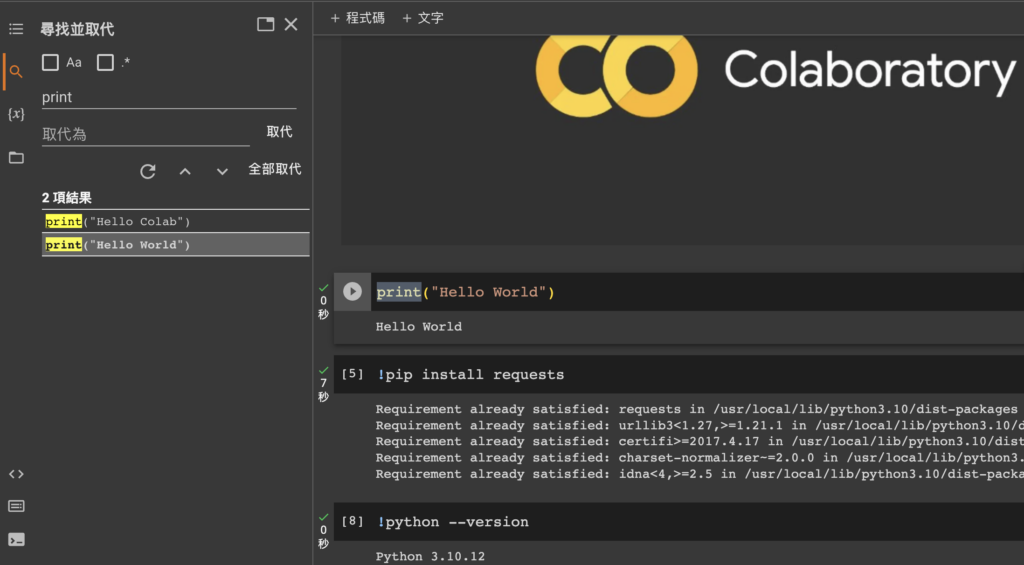Select the search magnifier sidebar icon
This screenshot has height=565, width=1024.
(x=16, y=71)
